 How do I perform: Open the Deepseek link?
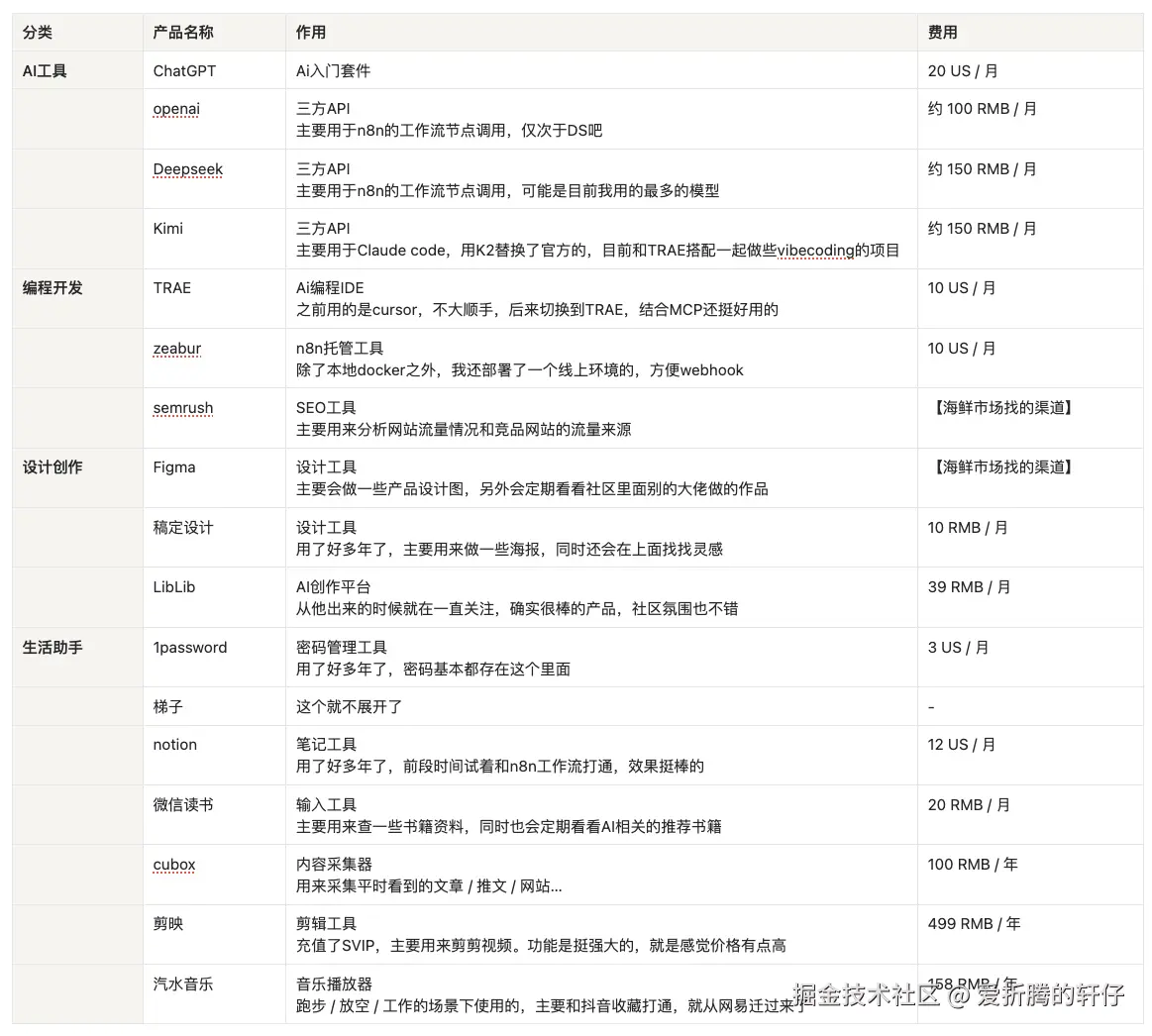click(x=187, y=169)
